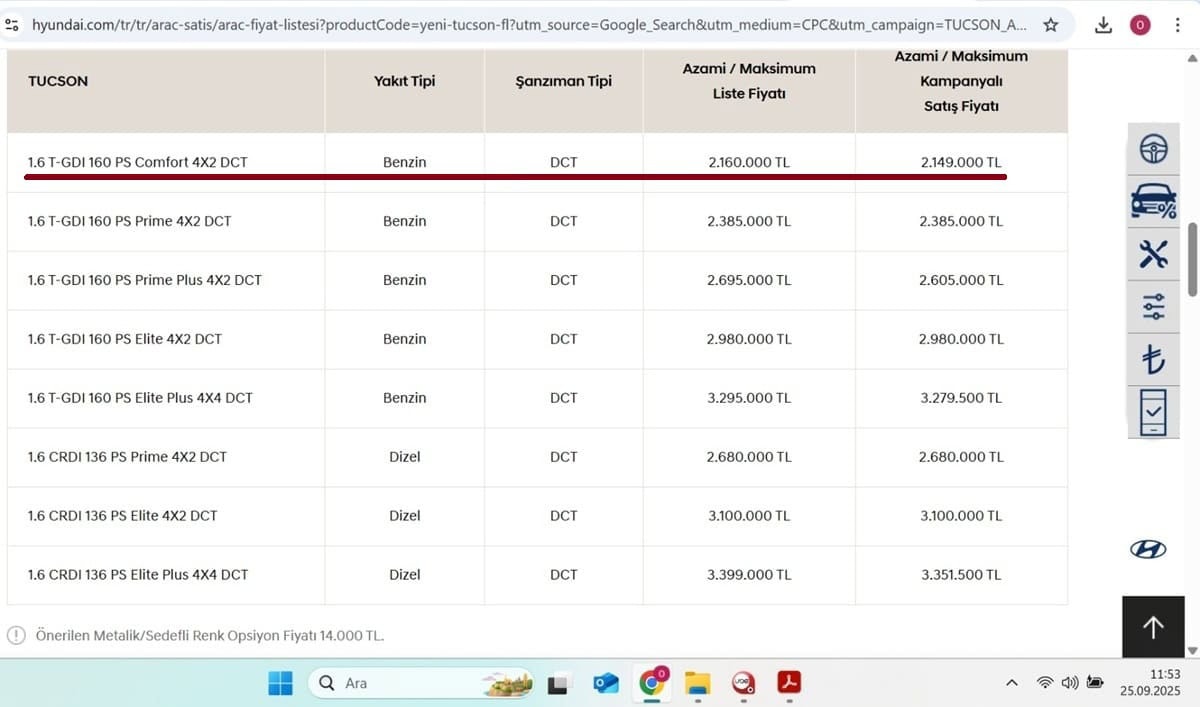Click the scroll-to-top arrow button
The height and width of the screenshot is (707, 1200).
(1153, 627)
